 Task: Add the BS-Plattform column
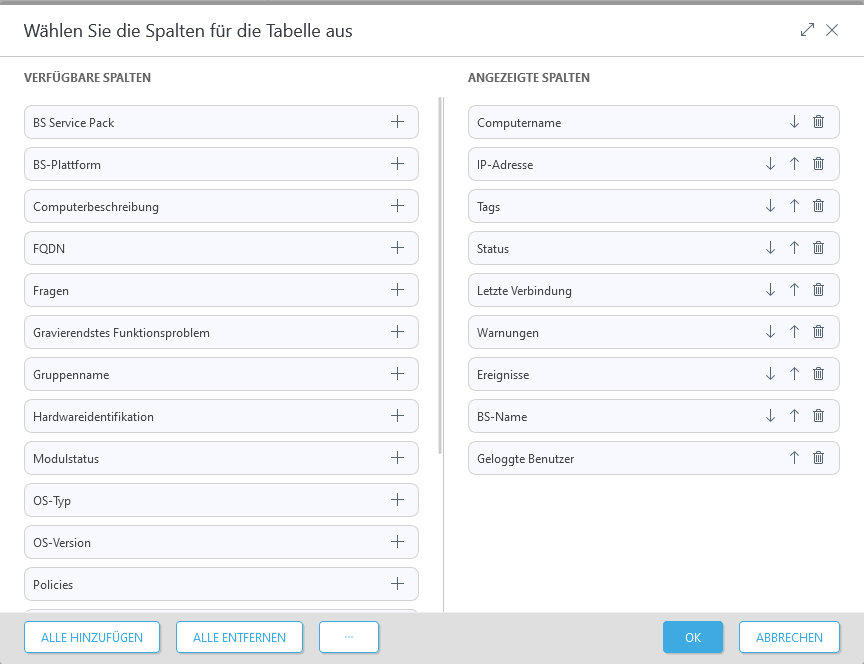(397, 164)
